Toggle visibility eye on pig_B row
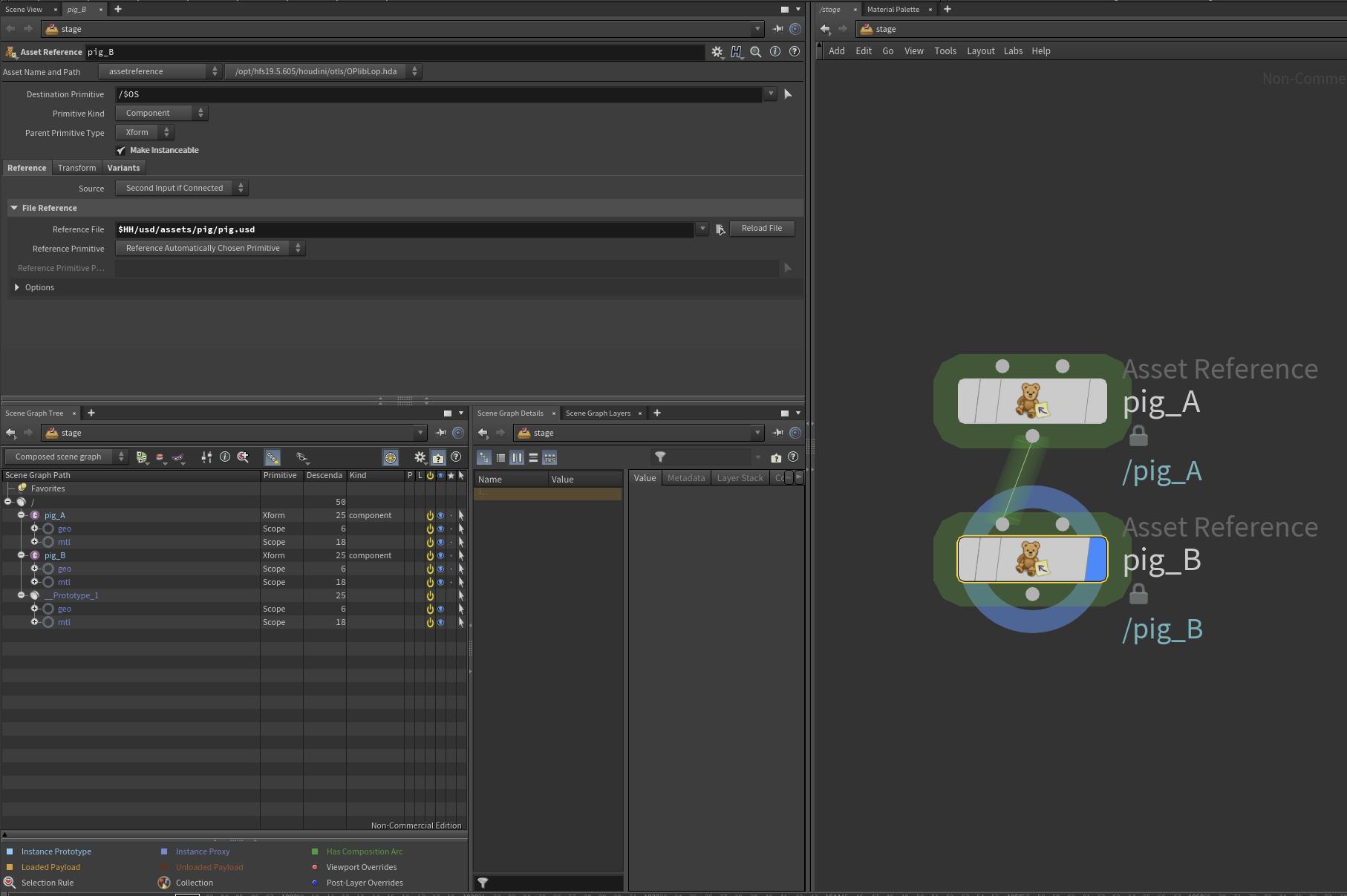 [x=440, y=555]
